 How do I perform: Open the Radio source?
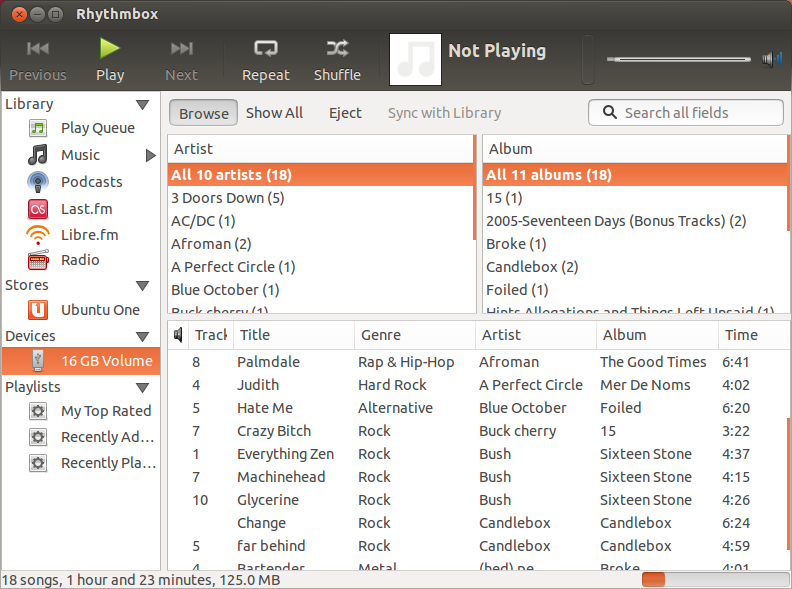(80, 260)
